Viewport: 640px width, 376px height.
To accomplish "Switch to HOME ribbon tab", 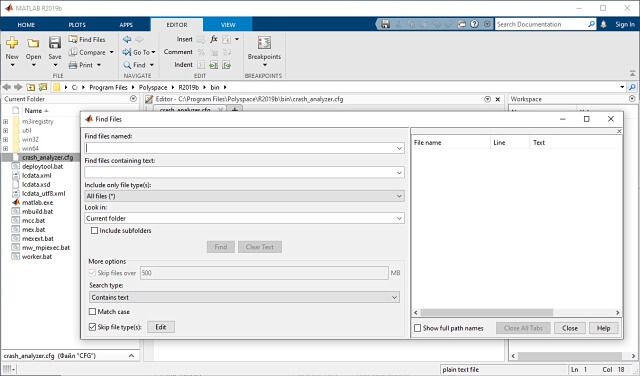I will coord(26,25).
